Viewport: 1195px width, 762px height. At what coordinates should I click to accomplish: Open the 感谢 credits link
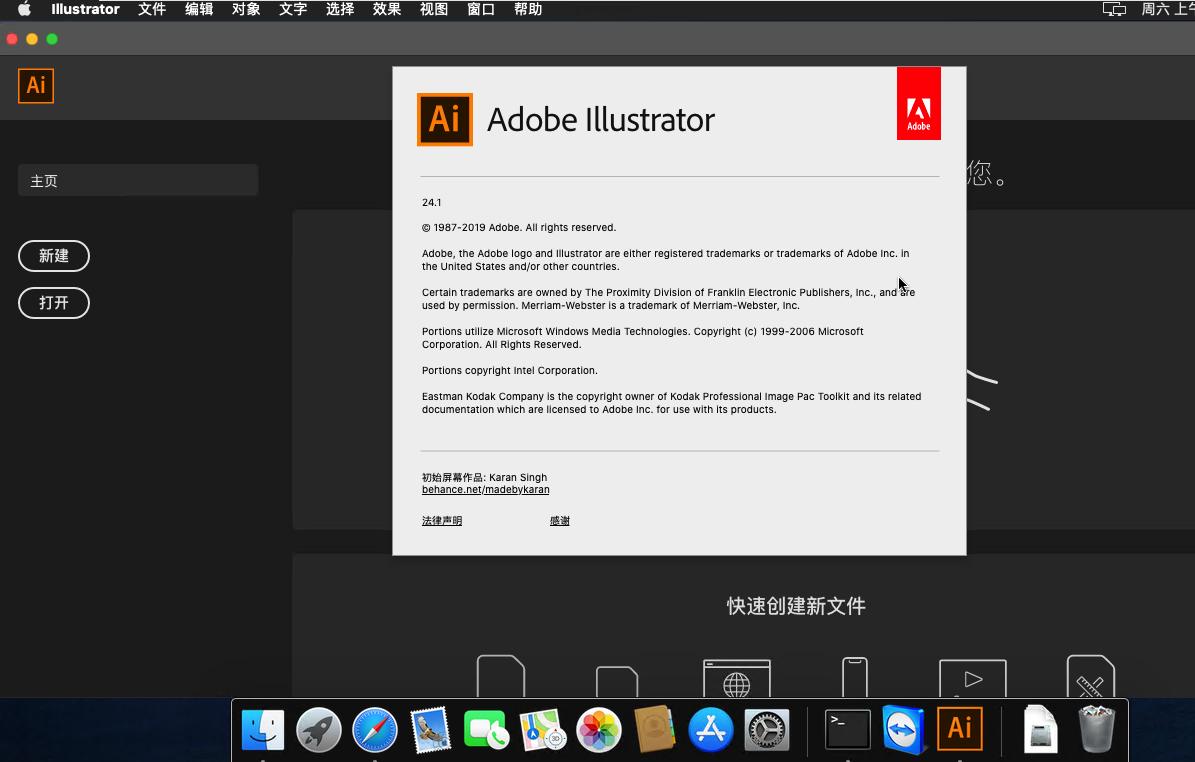(x=559, y=521)
